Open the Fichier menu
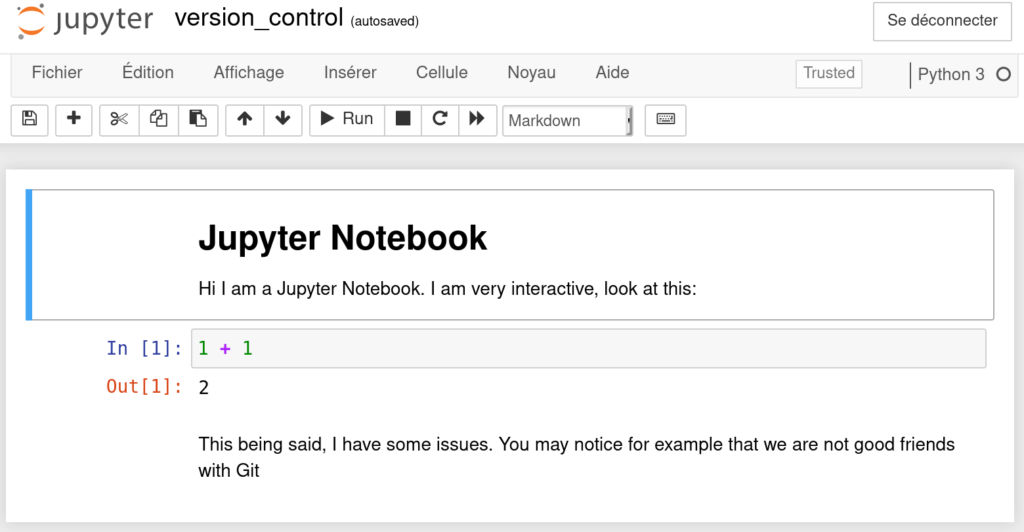The width and height of the screenshot is (1024, 532). (57, 72)
